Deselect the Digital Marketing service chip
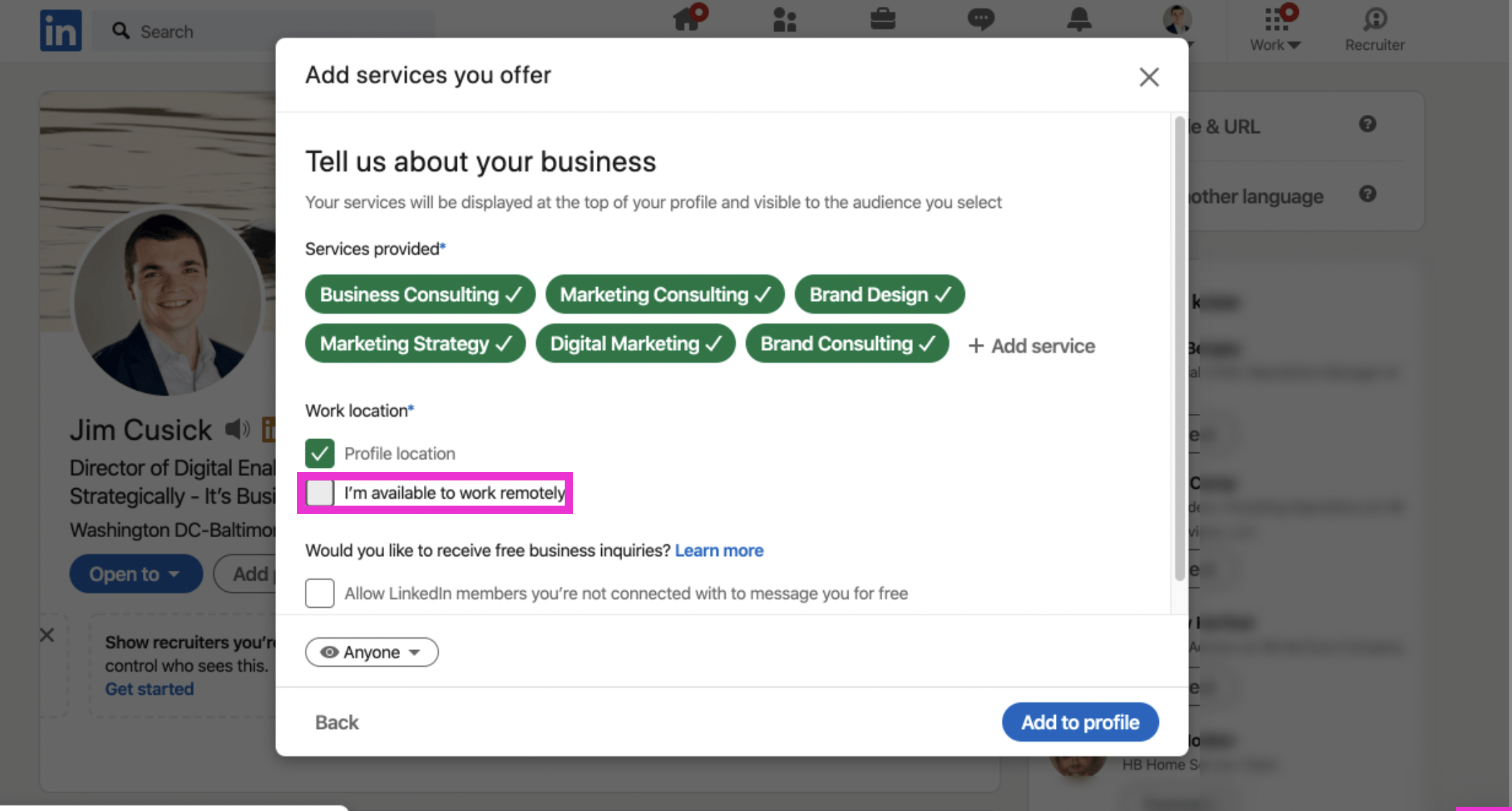The image size is (1512, 811). (635, 343)
